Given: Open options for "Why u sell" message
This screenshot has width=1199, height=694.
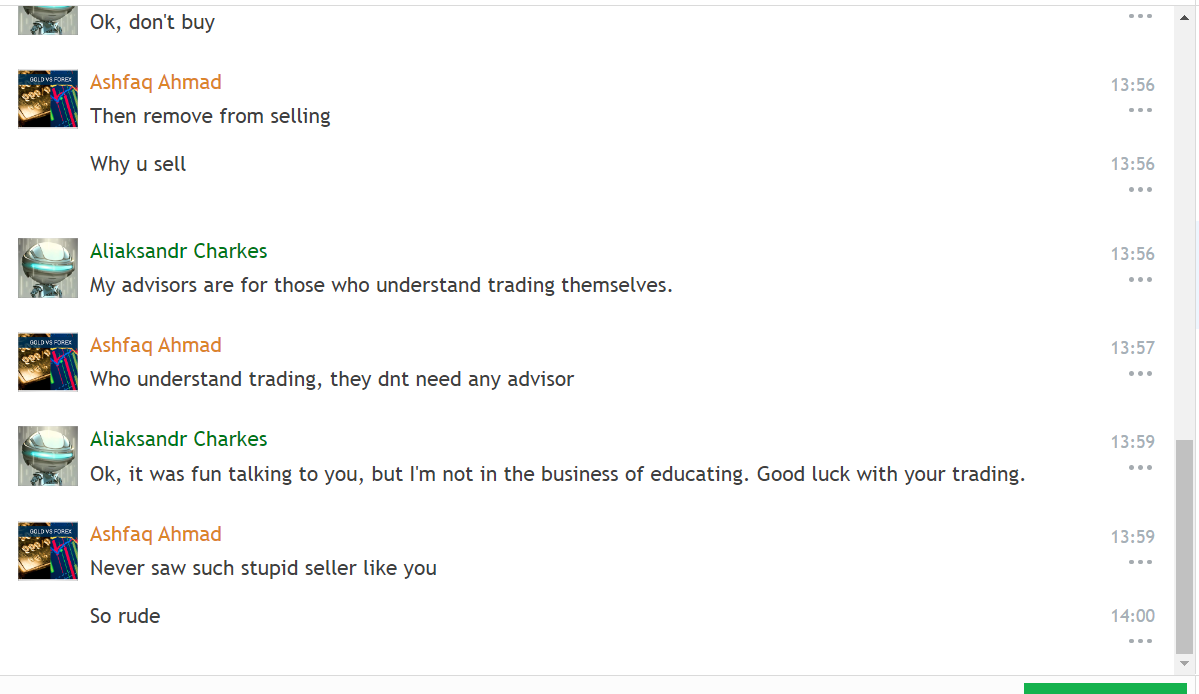Looking at the screenshot, I should (1140, 189).
